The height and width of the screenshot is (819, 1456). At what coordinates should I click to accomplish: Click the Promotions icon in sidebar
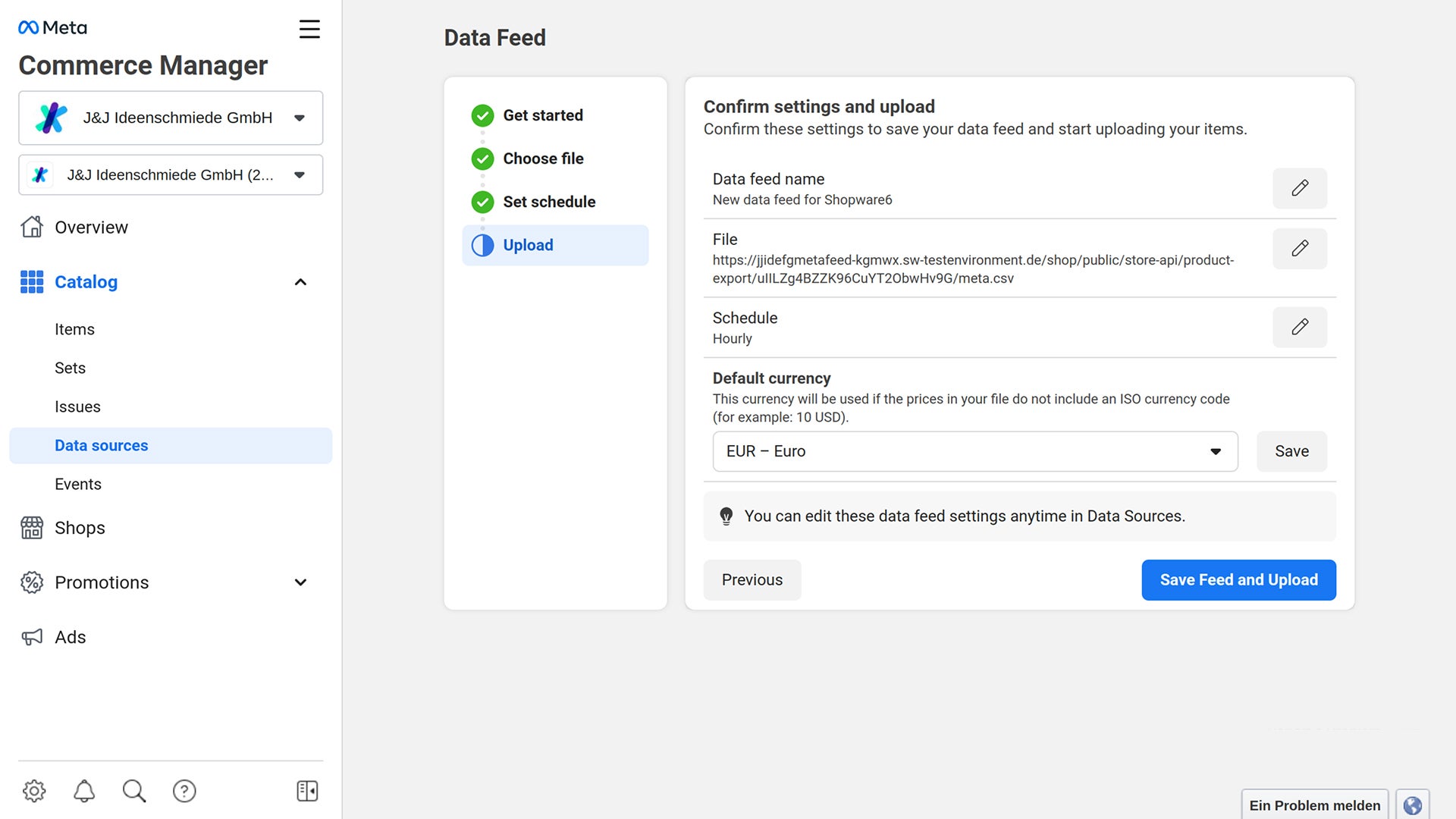(32, 582)
